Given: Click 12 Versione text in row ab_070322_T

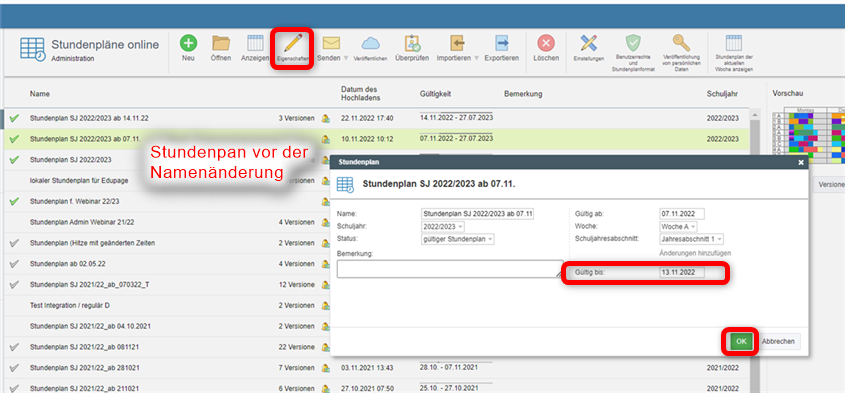Looking at the screenshot, I should point(296,285).
